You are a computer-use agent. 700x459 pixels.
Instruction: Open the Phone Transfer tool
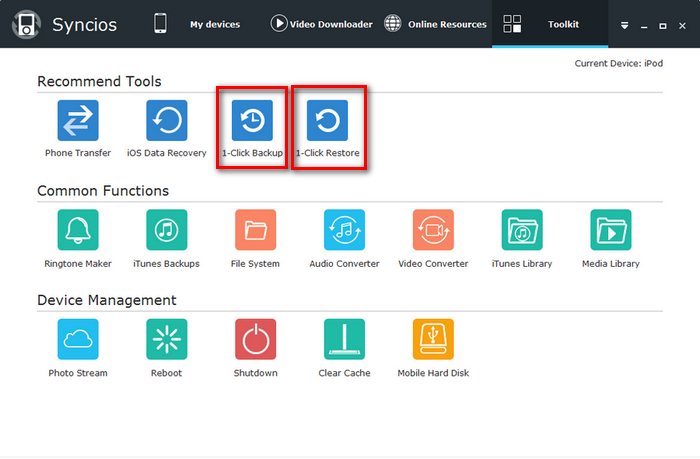78,121
